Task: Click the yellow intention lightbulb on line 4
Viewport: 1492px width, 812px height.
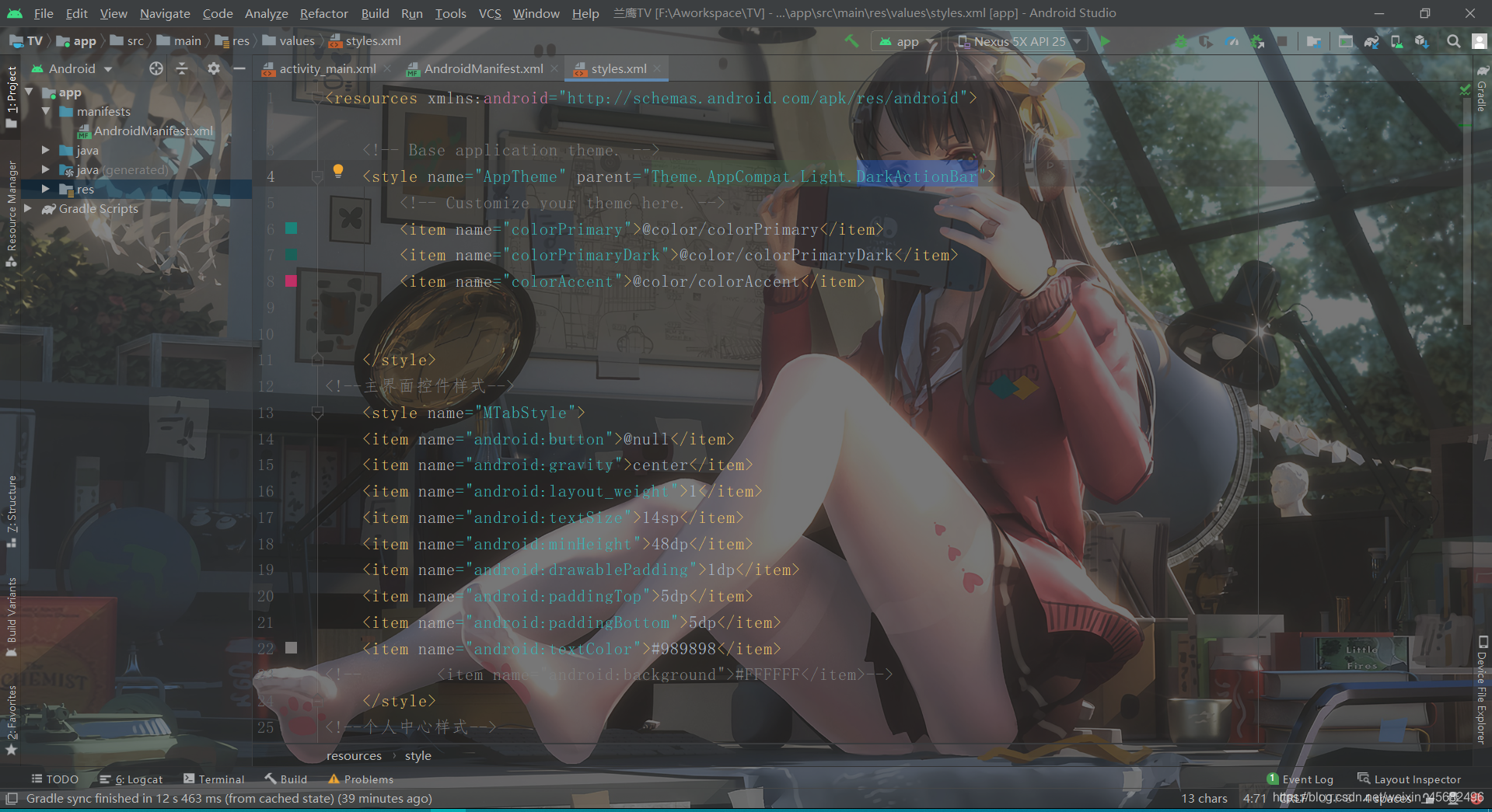Action: [x=338, y=171]
